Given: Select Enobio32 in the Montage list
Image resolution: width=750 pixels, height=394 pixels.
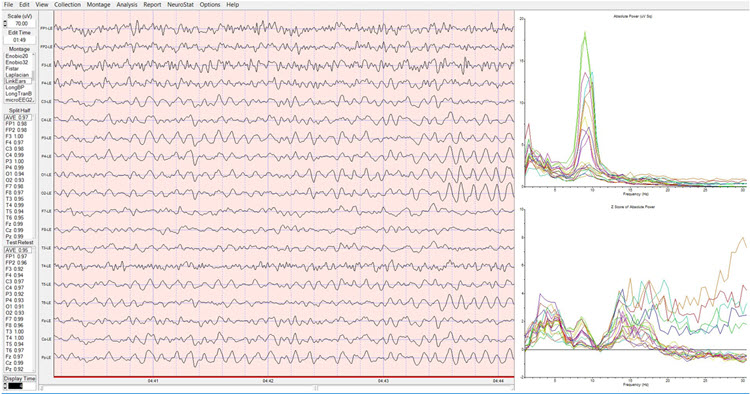Looking at the screenshot, I should [x=17, y=63].
